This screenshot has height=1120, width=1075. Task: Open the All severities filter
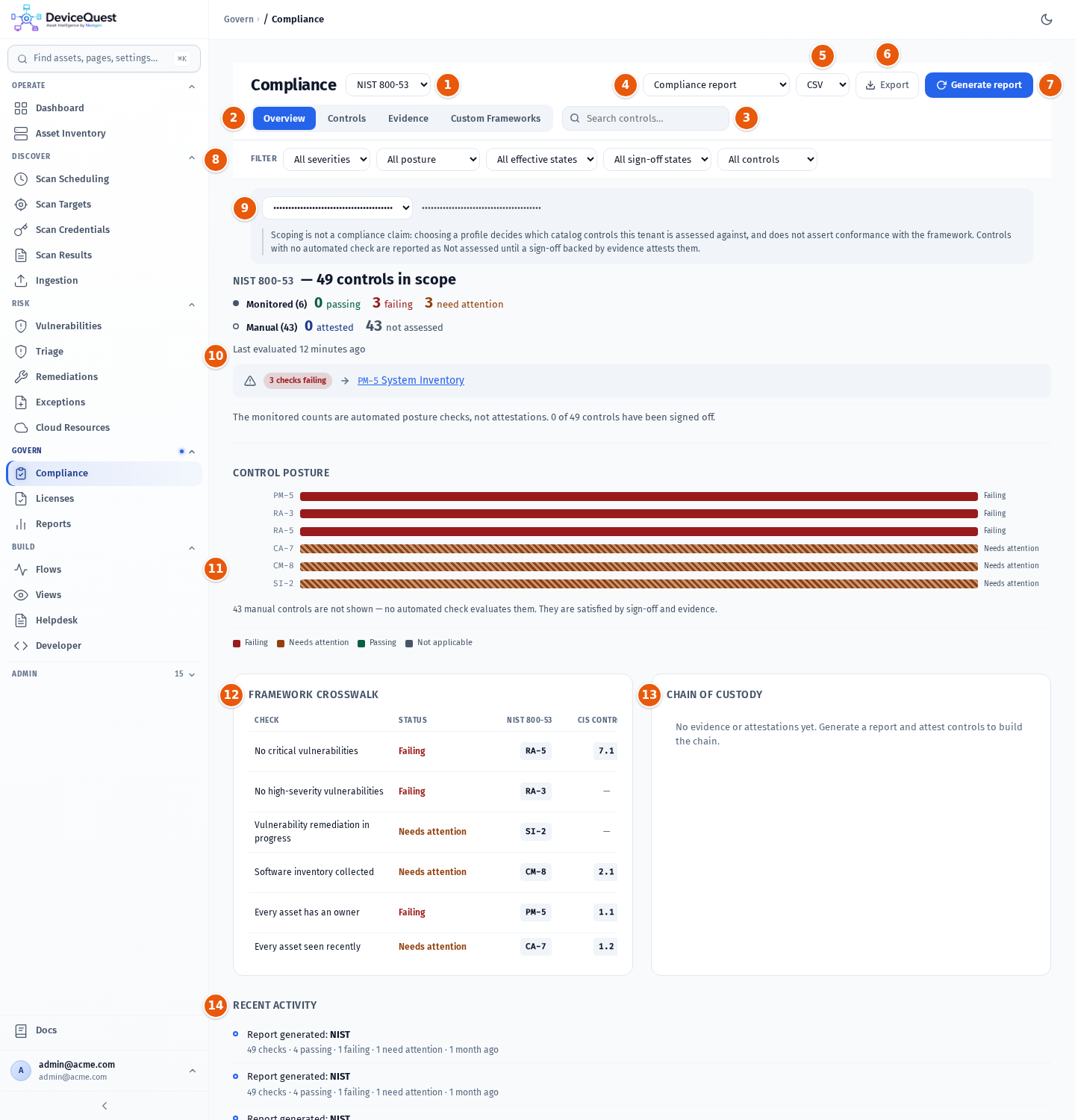click(x=326, y=159)
